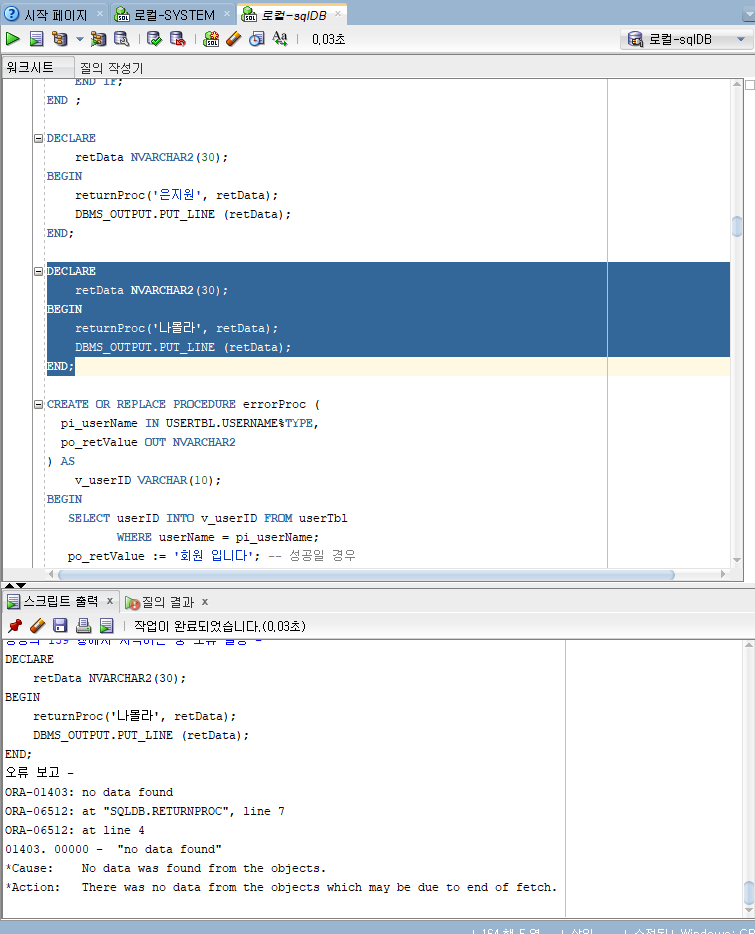Viewport: 755px width, 934px height.
Task: Click the Rollback icon
Action: click(178, 39)
